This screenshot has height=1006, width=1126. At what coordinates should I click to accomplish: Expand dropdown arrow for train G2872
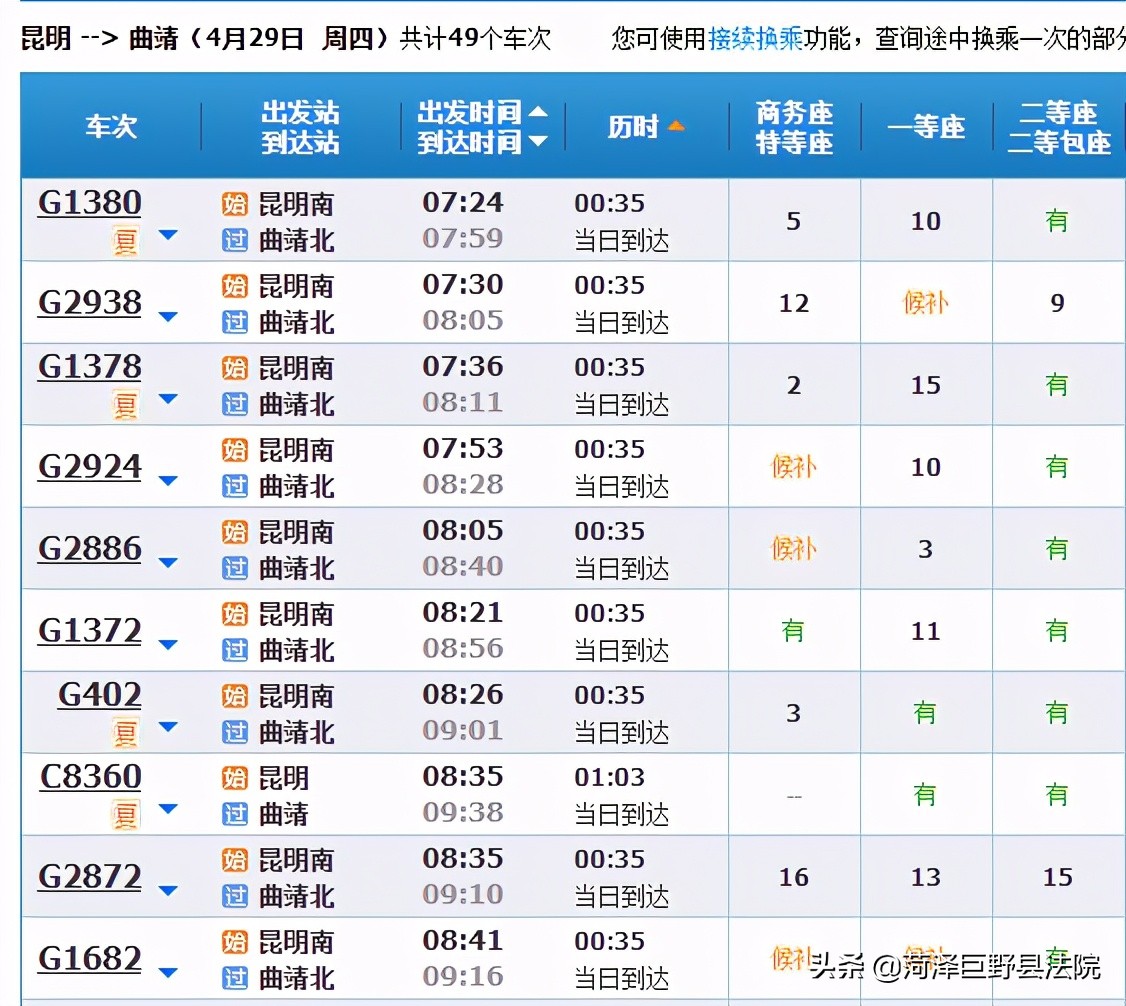point(168,892)
